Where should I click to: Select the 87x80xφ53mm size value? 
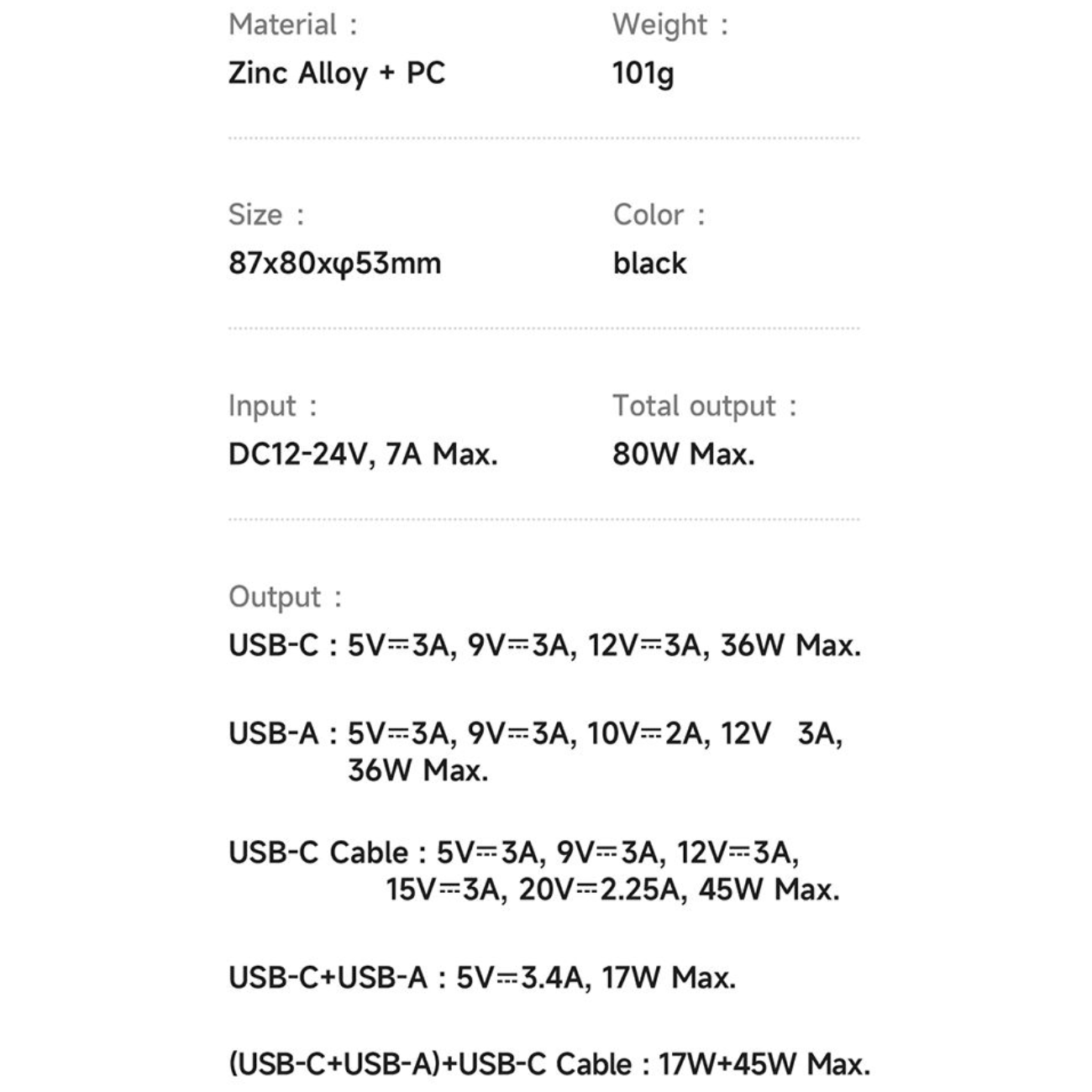[x=334, y=264]
